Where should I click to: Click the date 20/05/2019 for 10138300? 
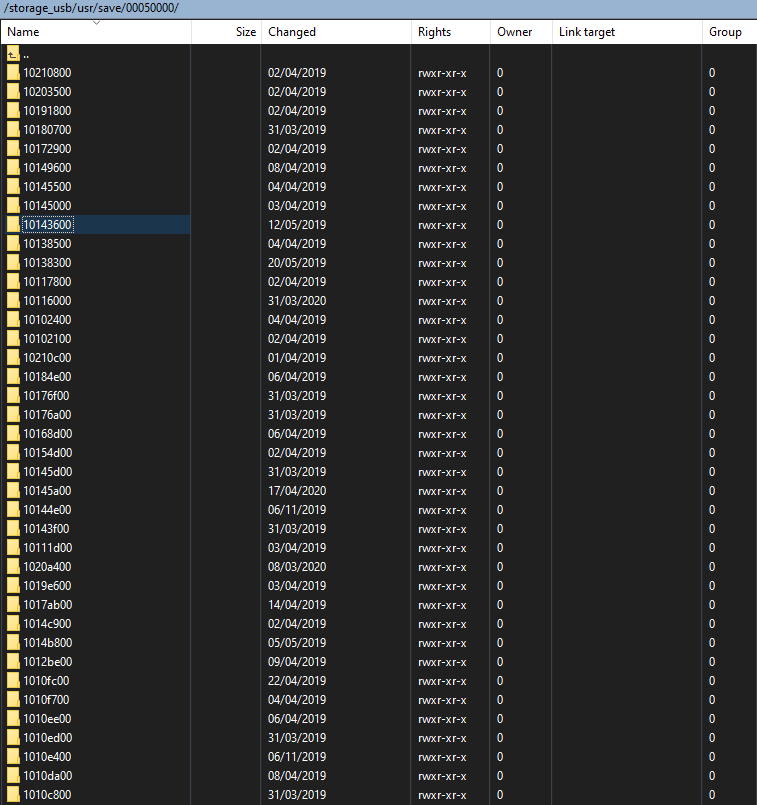[297, 263]
